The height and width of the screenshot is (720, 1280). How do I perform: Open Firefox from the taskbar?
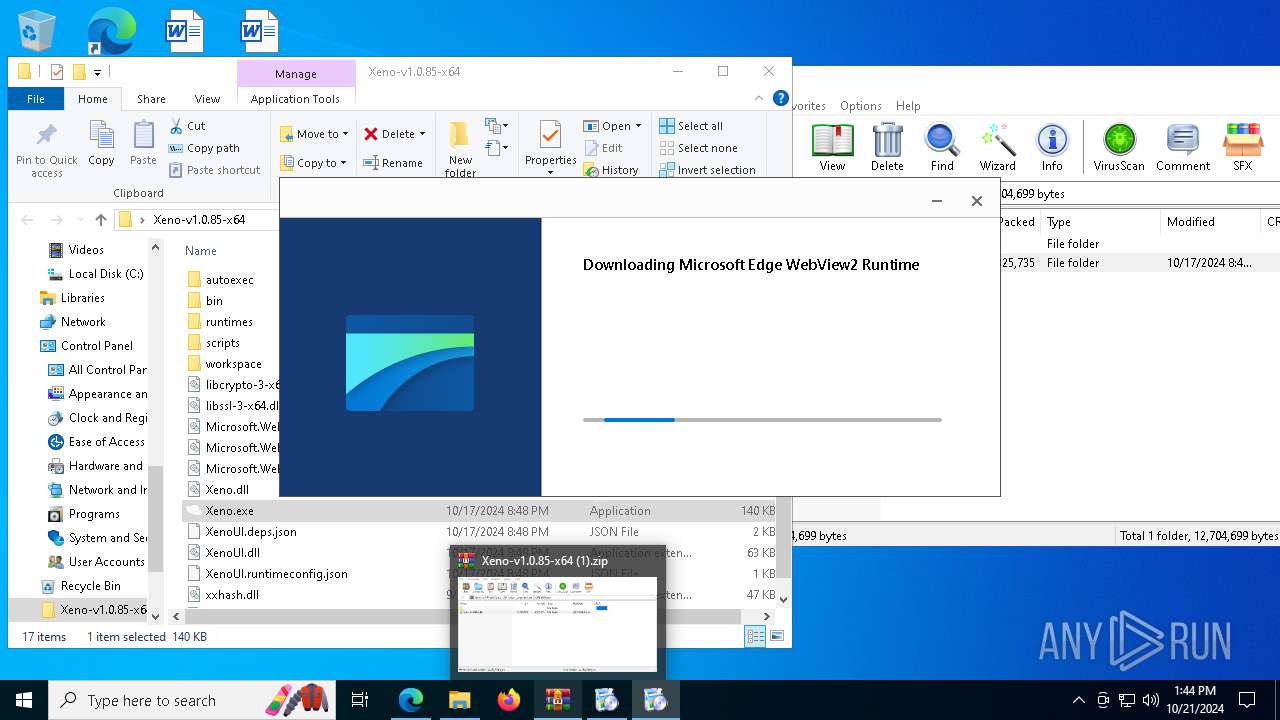509,700
